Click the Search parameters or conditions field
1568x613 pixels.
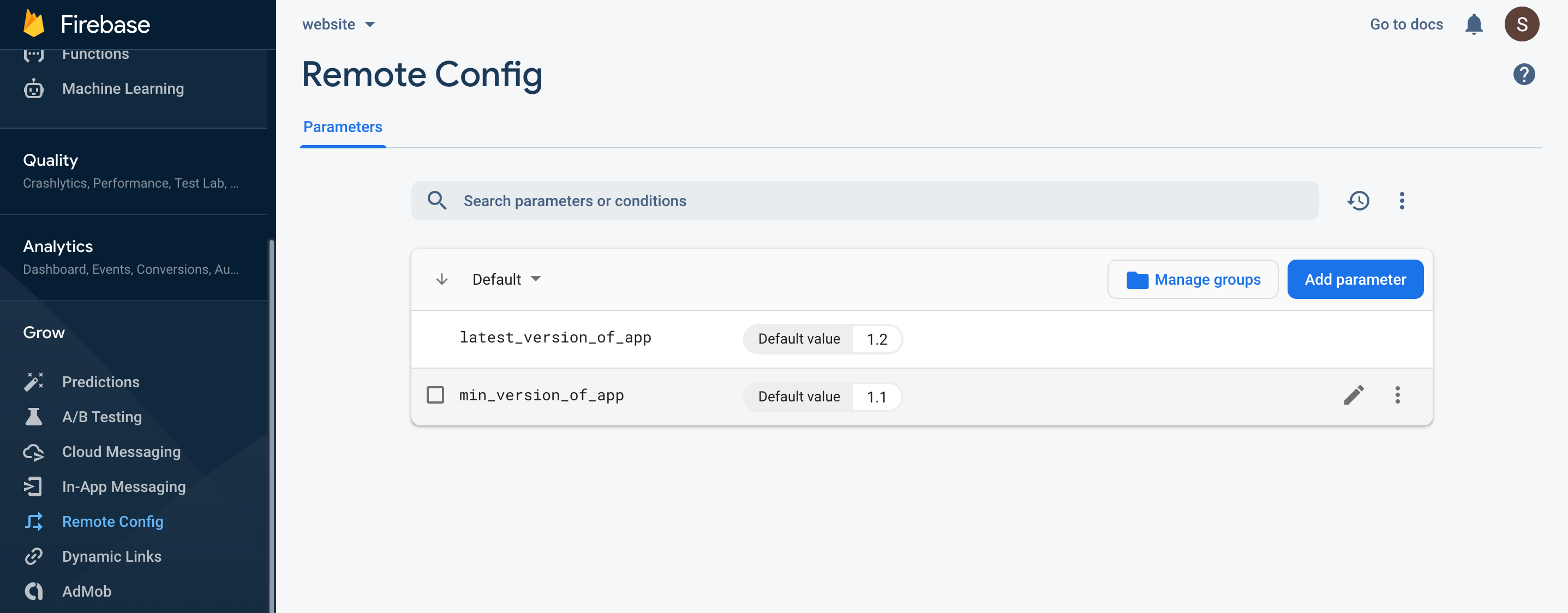click(x=864, y=201)
